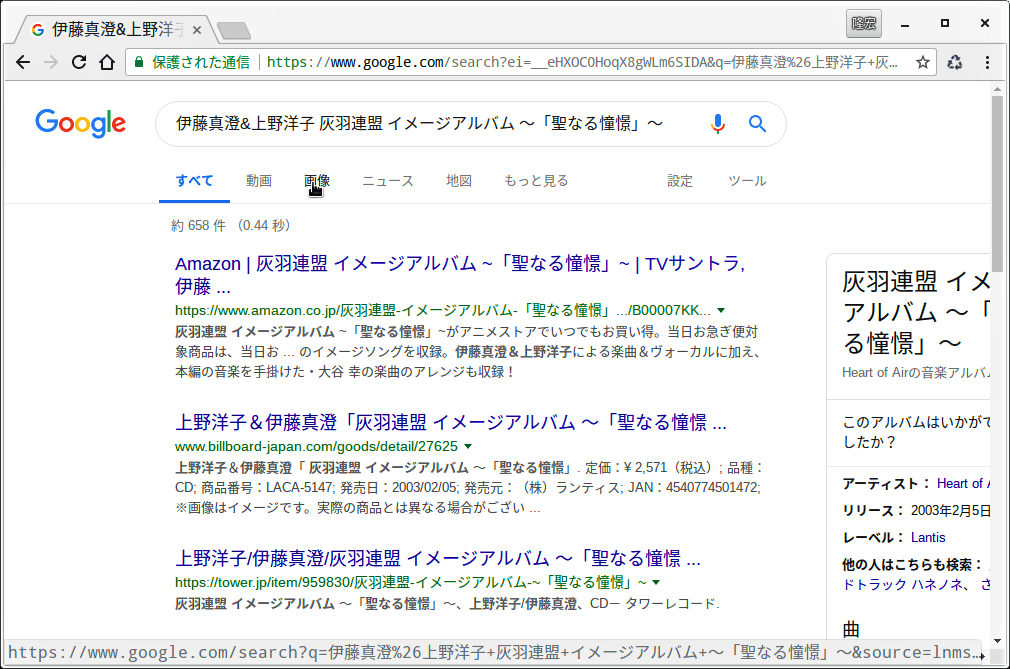The width and height of the screenshot is (1010, 669).
Task: Open the 設定 menu
Action: (x=680, y=181)
